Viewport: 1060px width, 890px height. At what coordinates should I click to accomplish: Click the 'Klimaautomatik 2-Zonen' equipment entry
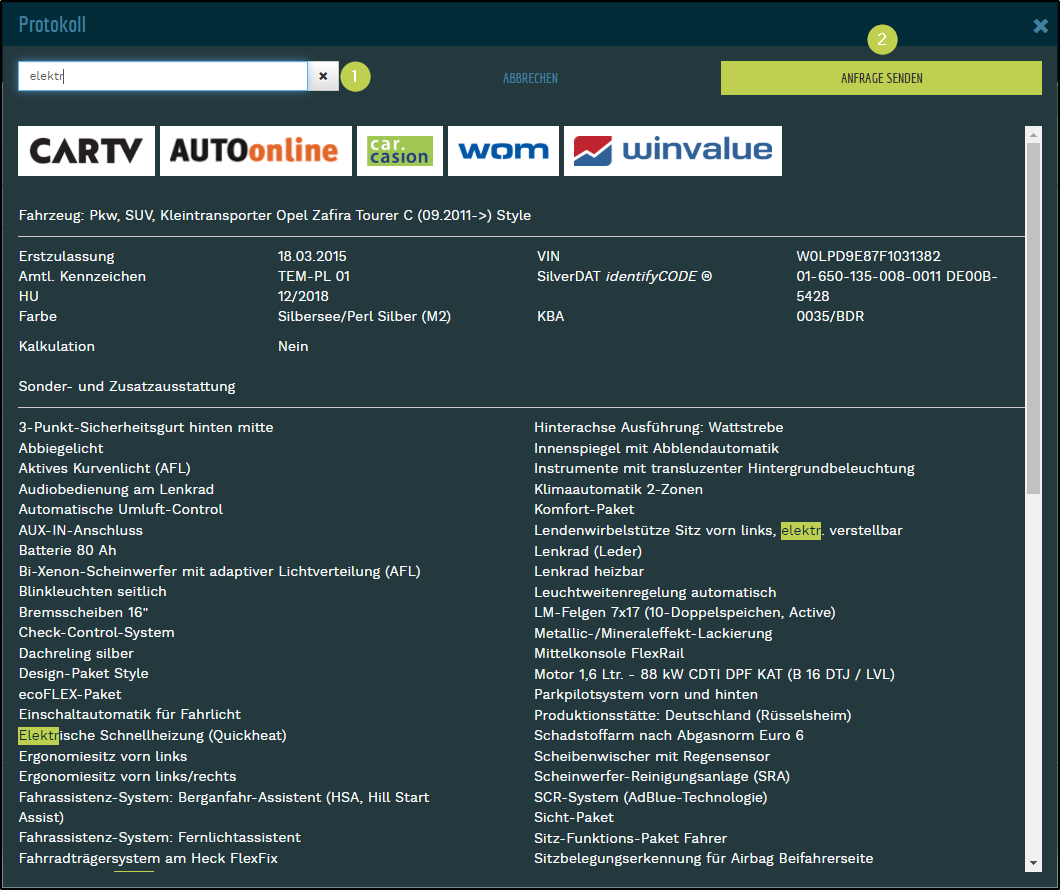(x=618, y=489)
